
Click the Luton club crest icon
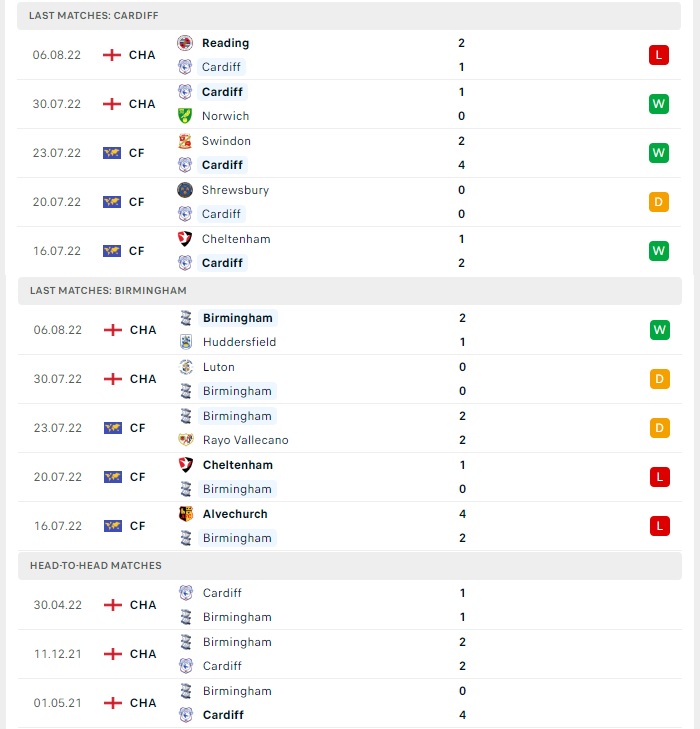point(186,367)
